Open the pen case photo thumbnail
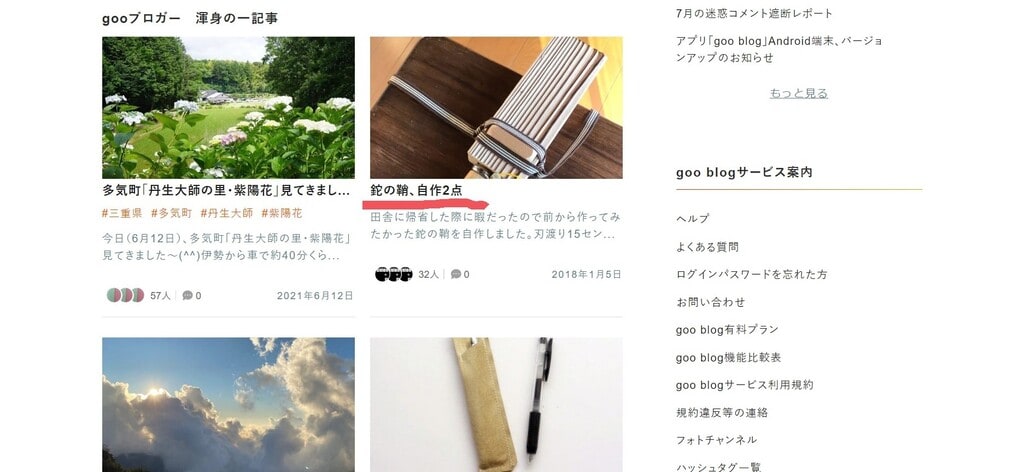The width and height of the screenshot is (1024, 472). point(496,405)
